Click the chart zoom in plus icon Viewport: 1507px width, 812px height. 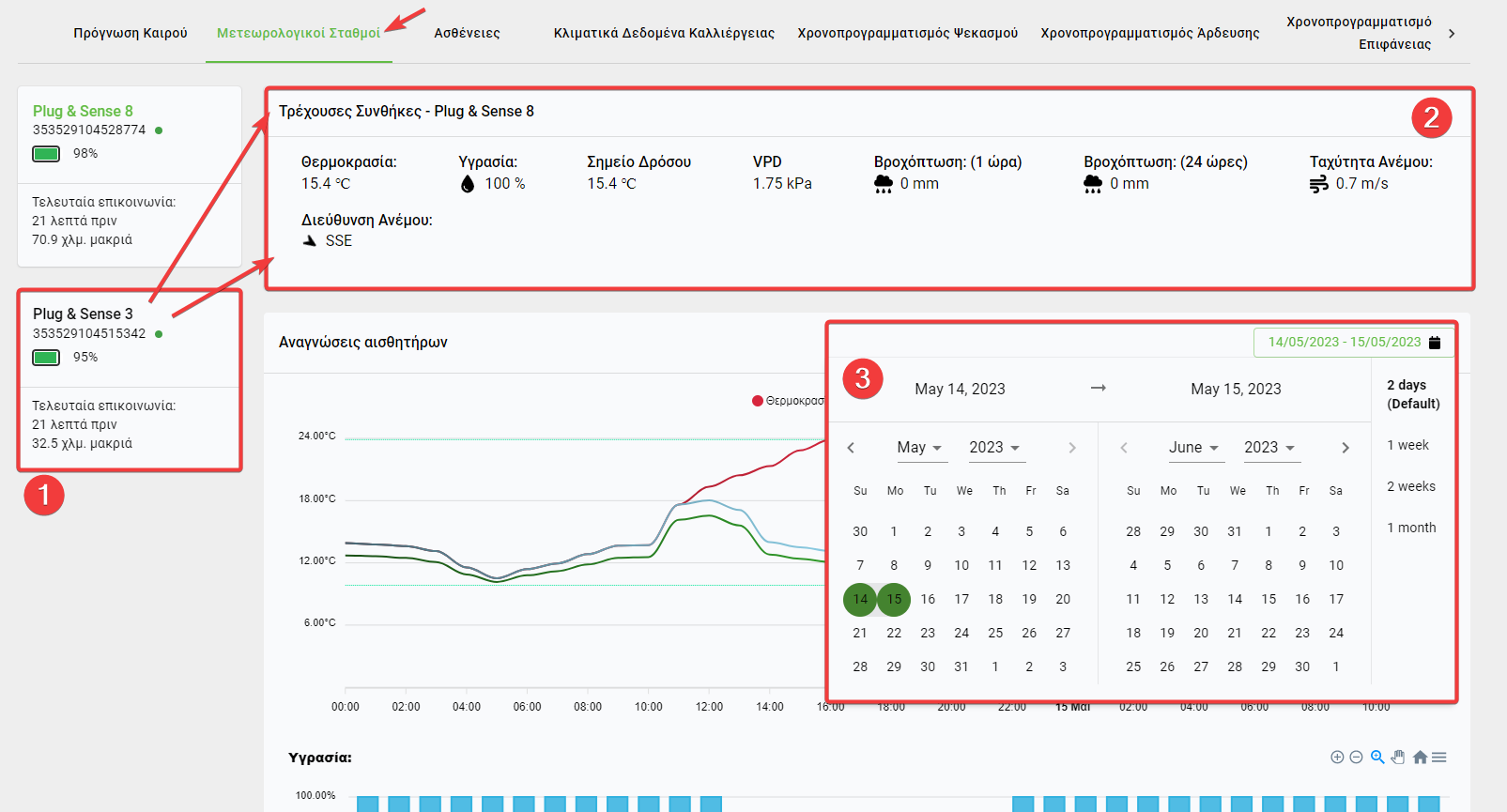click(1337, 758)
